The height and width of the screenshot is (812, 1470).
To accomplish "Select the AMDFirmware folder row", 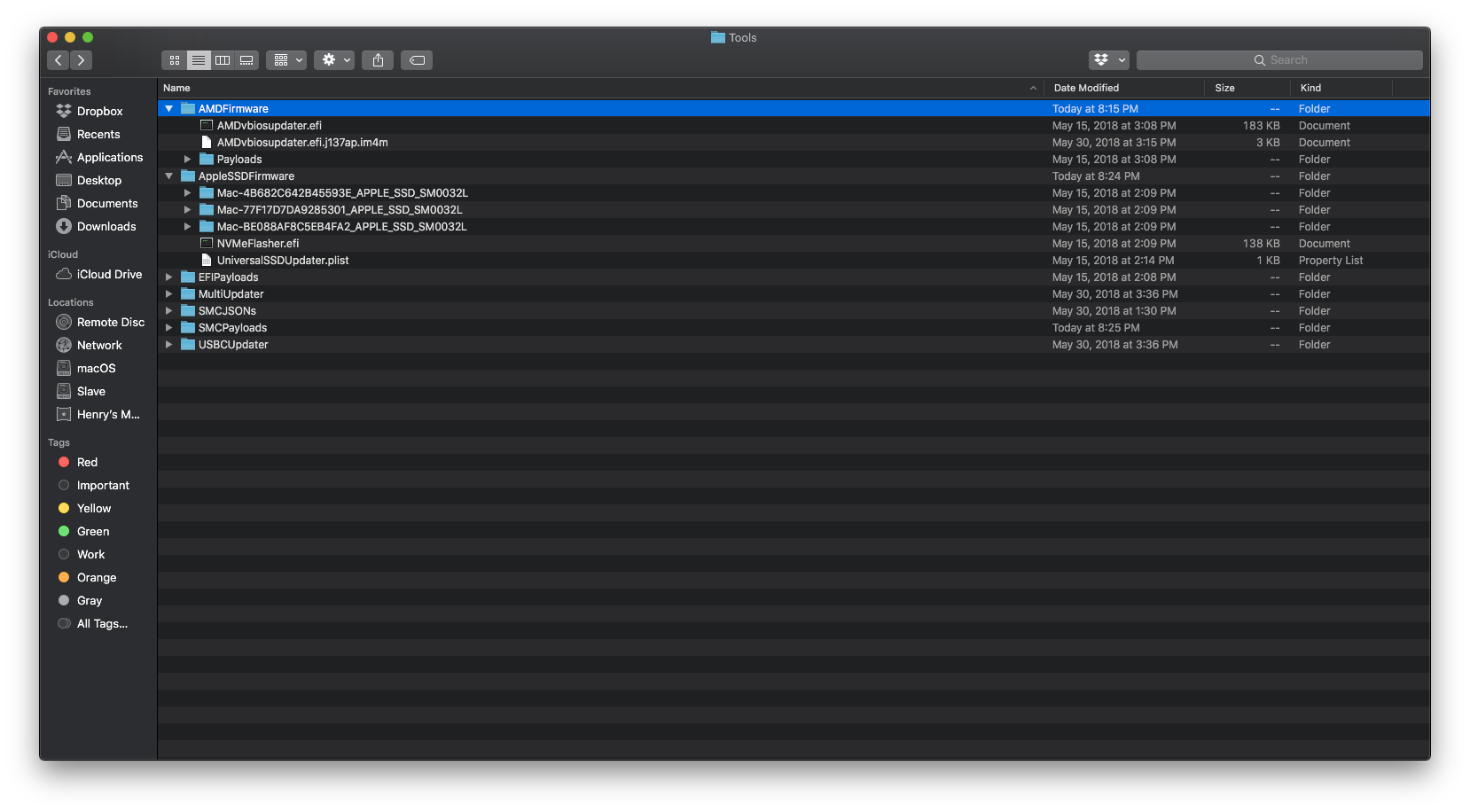I will pyautogui.click(x=794, y=109).
